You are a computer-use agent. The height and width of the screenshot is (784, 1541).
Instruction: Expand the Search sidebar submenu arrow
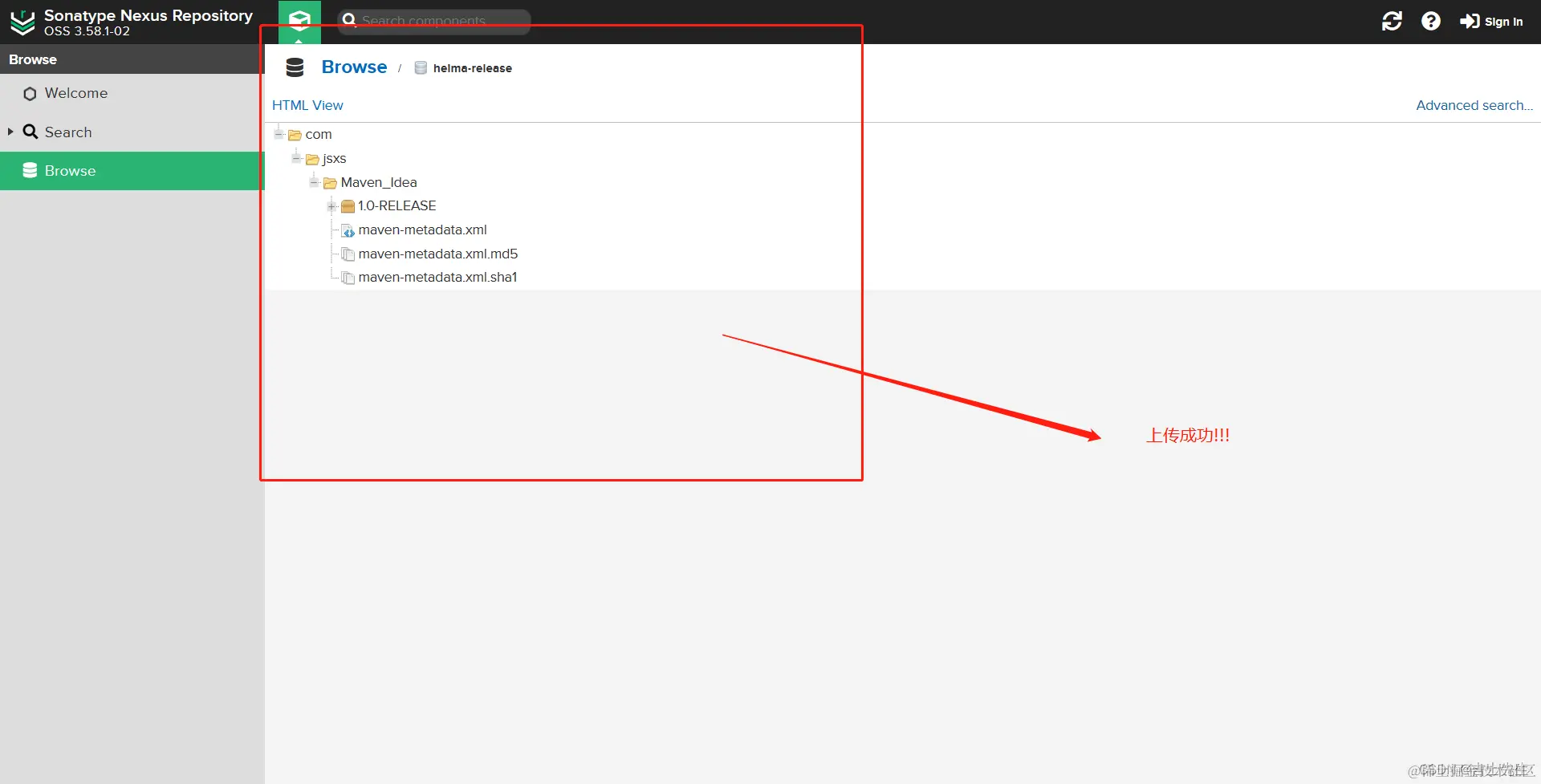click(x=10, y=132)
